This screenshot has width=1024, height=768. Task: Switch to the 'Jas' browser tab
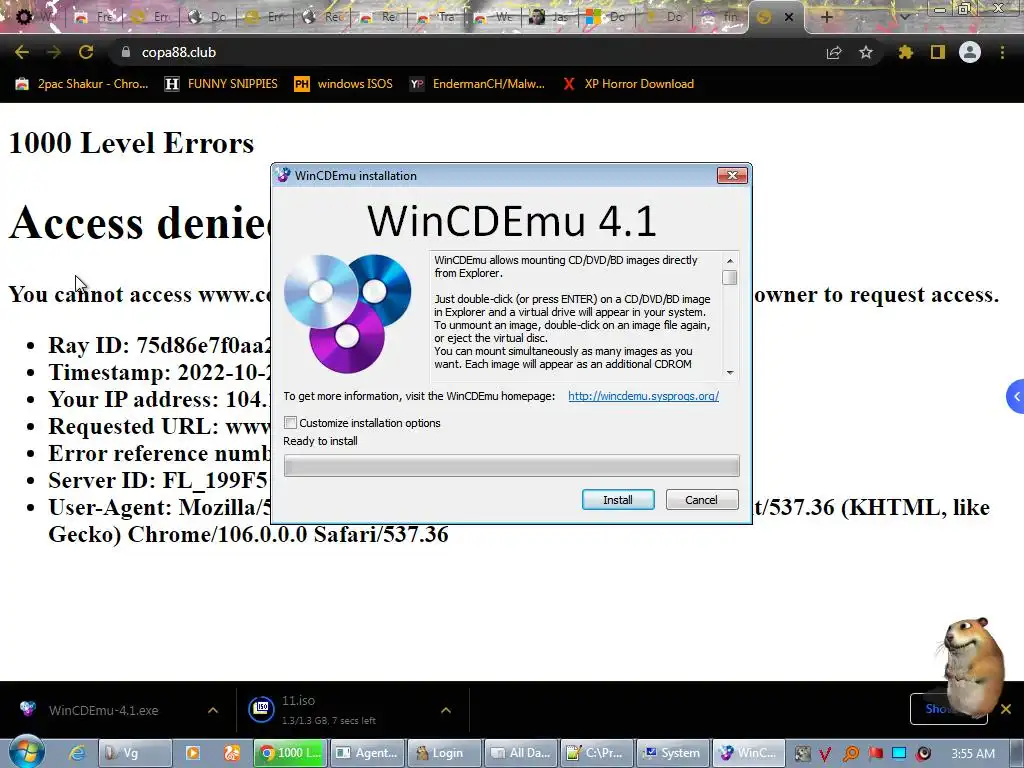pyautogui.click(x=549, y=17)
